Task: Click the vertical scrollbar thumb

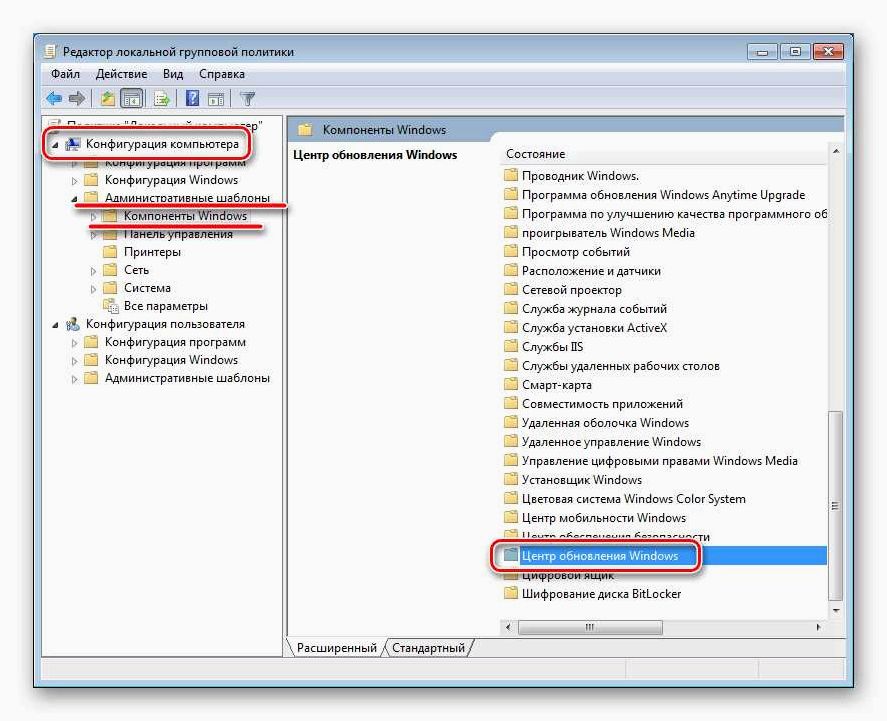Action: pyautogui.click(x=836, y=506)
